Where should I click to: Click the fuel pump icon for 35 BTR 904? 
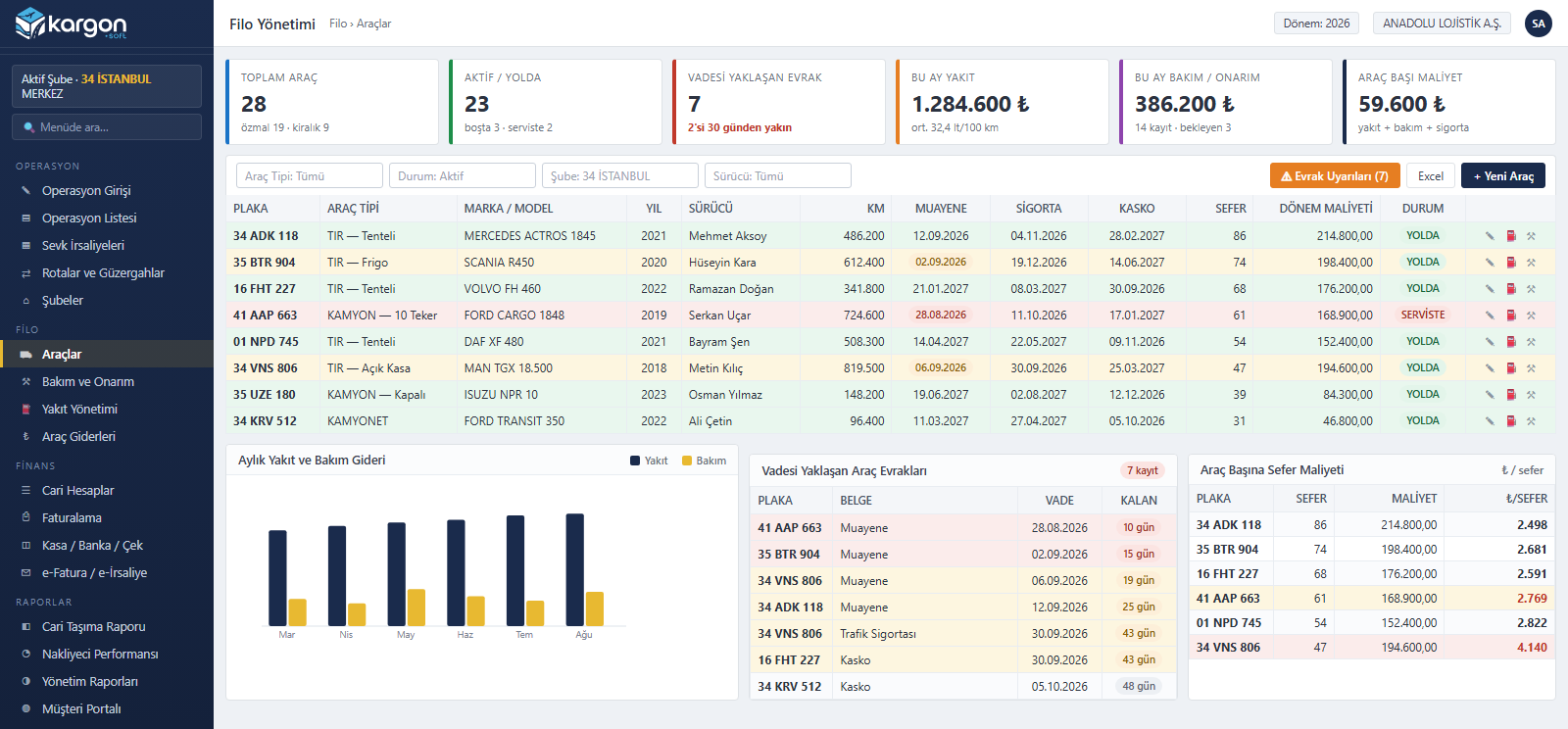tap(1511, 263)
